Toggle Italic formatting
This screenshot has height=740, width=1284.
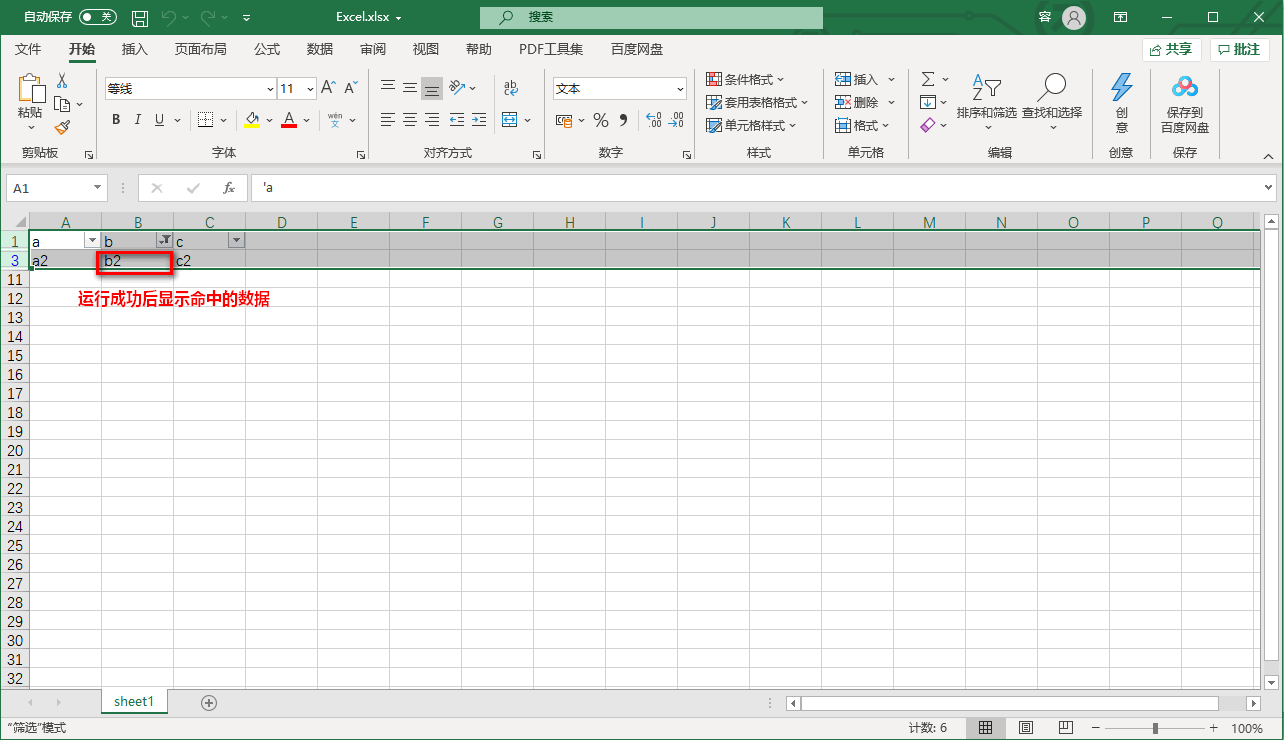point(138,120)
